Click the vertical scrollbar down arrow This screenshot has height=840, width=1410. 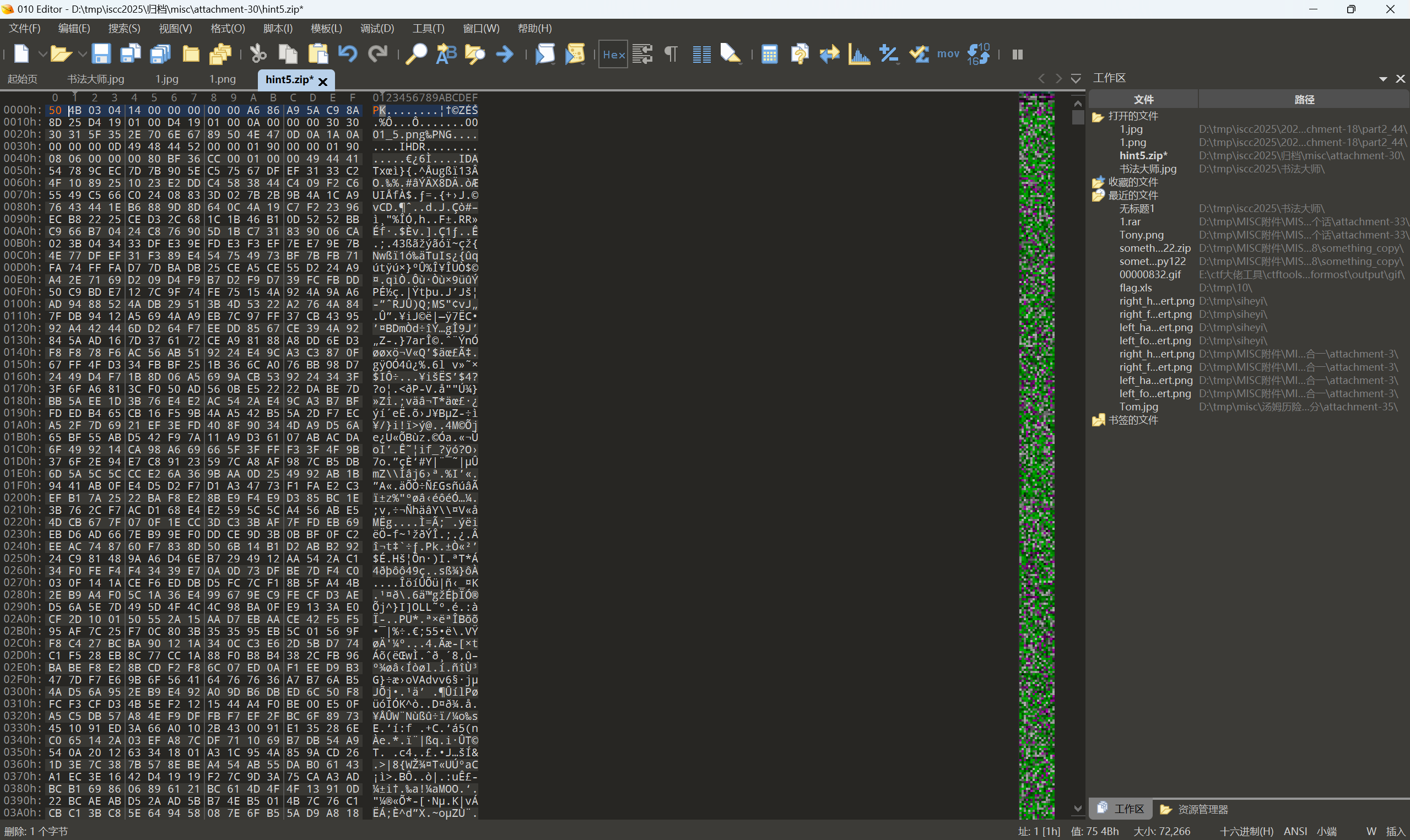(1078, 809)
